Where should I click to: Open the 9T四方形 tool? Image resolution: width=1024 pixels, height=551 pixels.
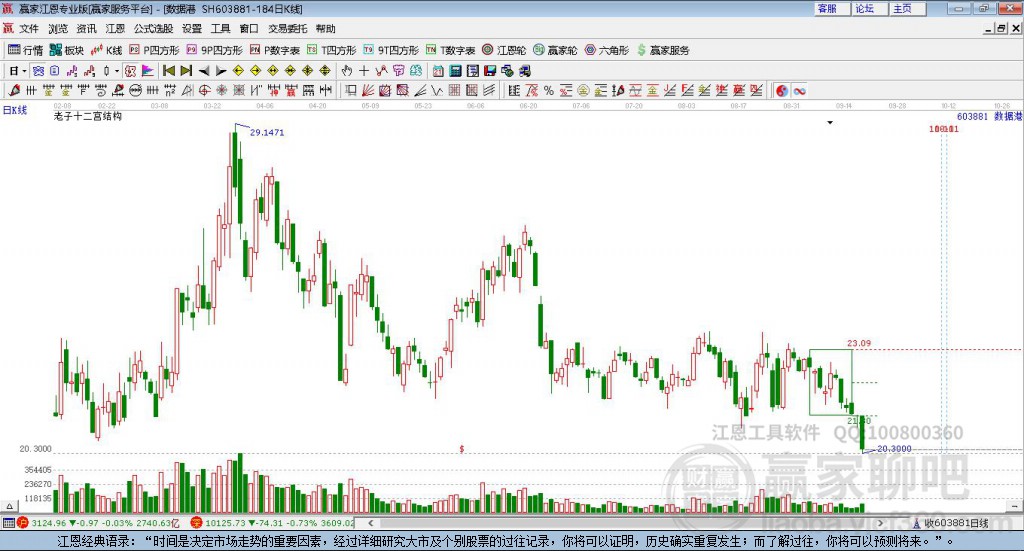pos(391,50)
